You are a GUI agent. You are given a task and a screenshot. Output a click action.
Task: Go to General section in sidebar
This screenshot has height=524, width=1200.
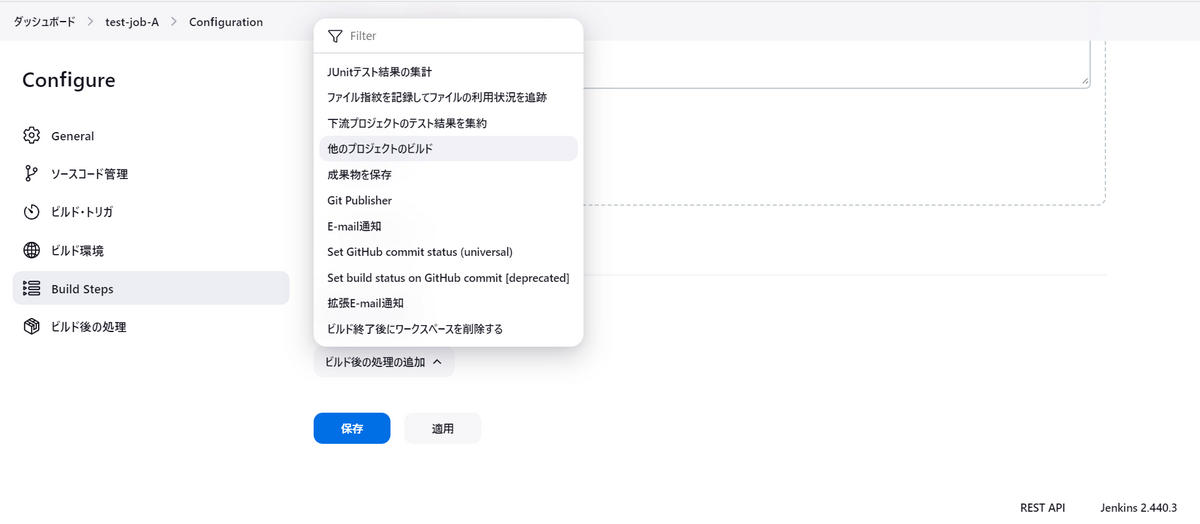click(151, 135)
